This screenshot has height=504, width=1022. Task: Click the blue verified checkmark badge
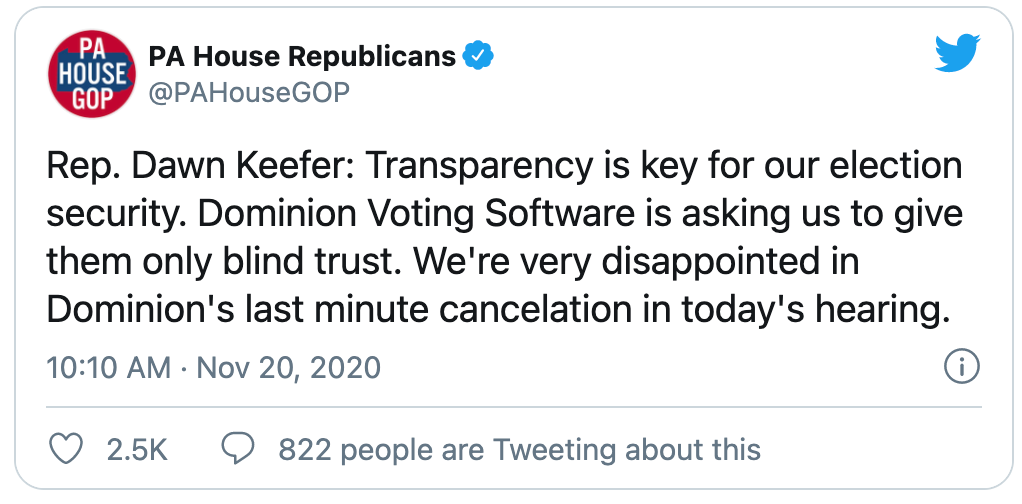[x=478, y=57]
